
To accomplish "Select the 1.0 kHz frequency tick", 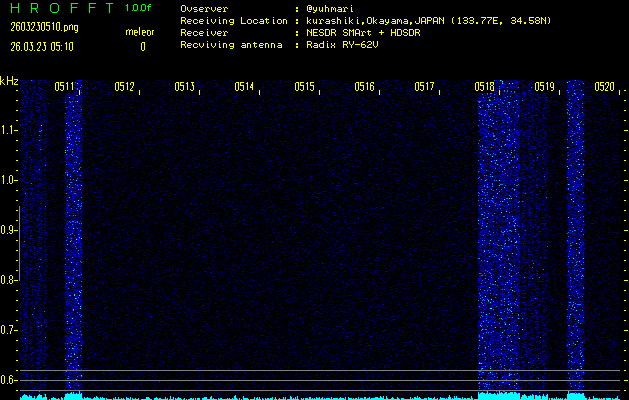I will pos(9,180).
